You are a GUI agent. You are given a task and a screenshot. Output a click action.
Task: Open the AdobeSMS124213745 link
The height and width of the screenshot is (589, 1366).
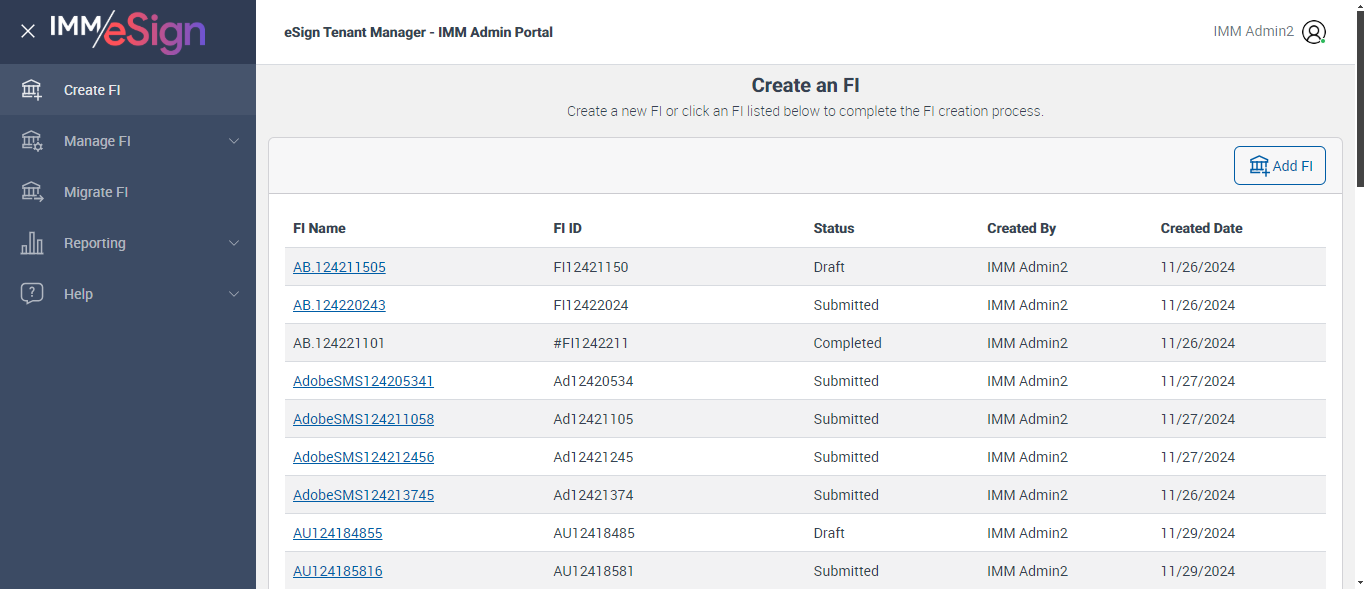pyautogui.click(x=363, y=495)
